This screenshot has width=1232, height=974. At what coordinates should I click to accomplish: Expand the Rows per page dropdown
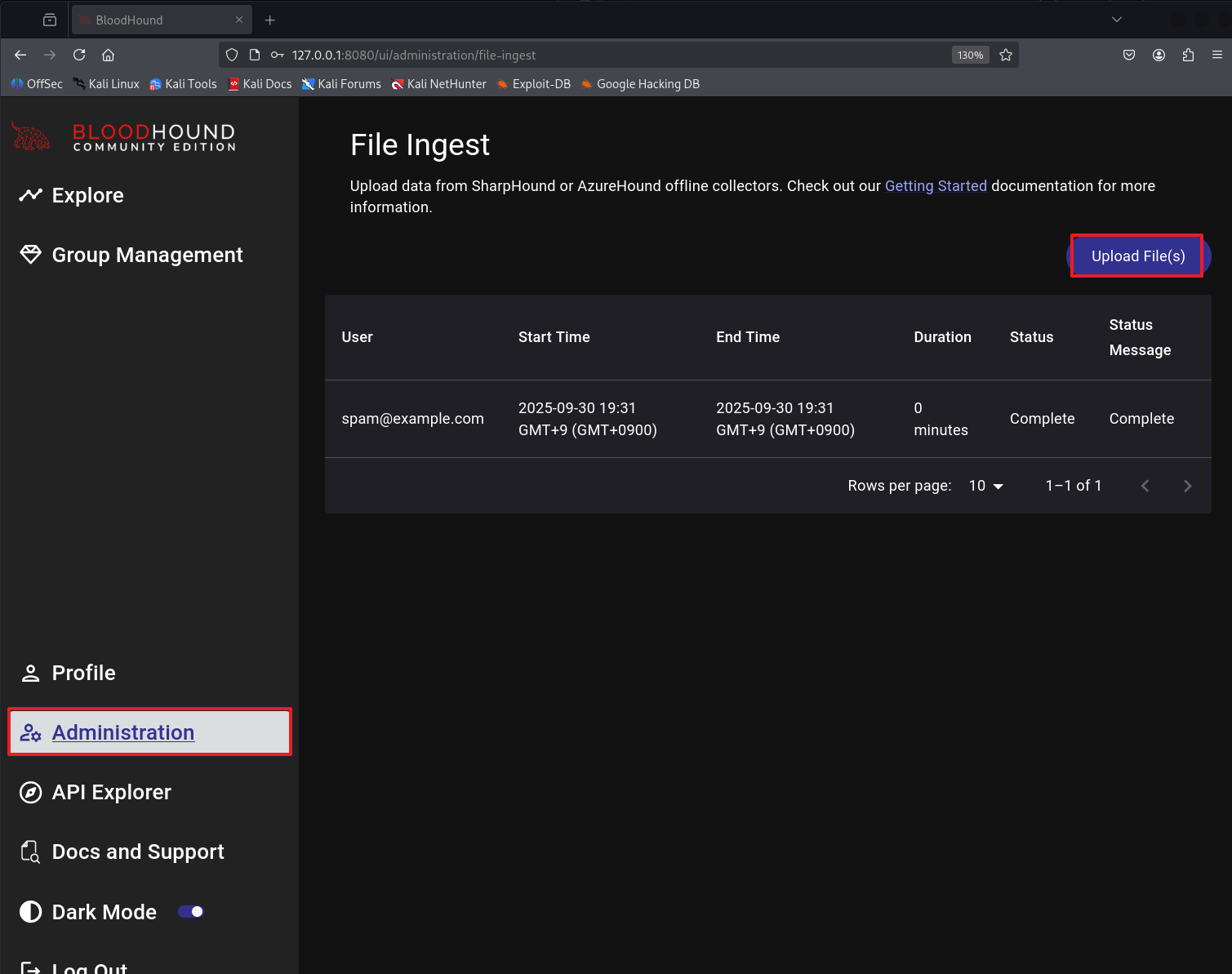985,486
